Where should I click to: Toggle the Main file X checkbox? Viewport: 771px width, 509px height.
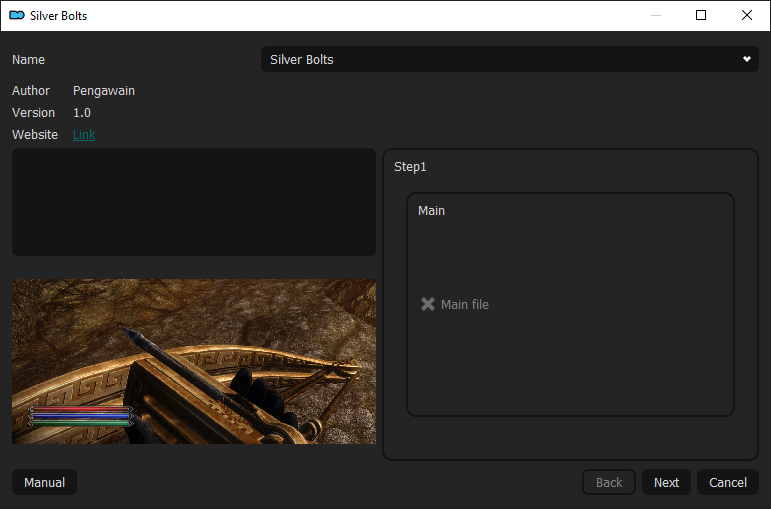tap(428, 304)
